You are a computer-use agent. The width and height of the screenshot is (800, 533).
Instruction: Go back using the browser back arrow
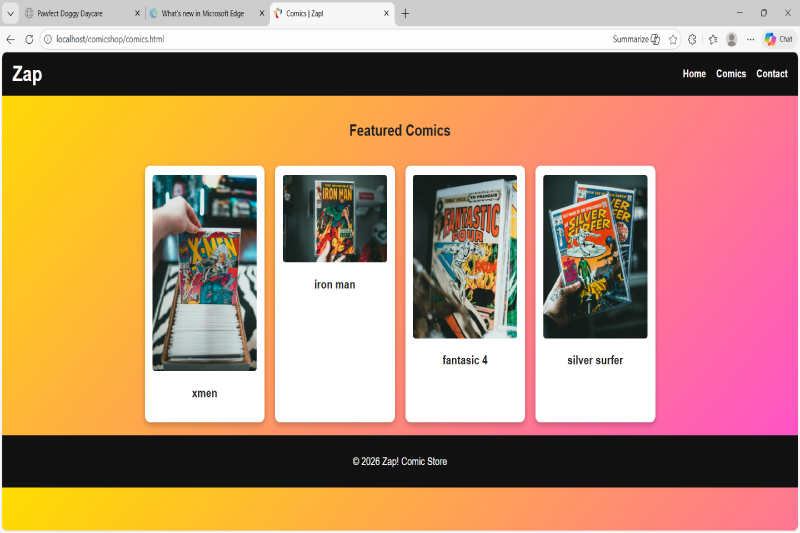coord(10,39)
